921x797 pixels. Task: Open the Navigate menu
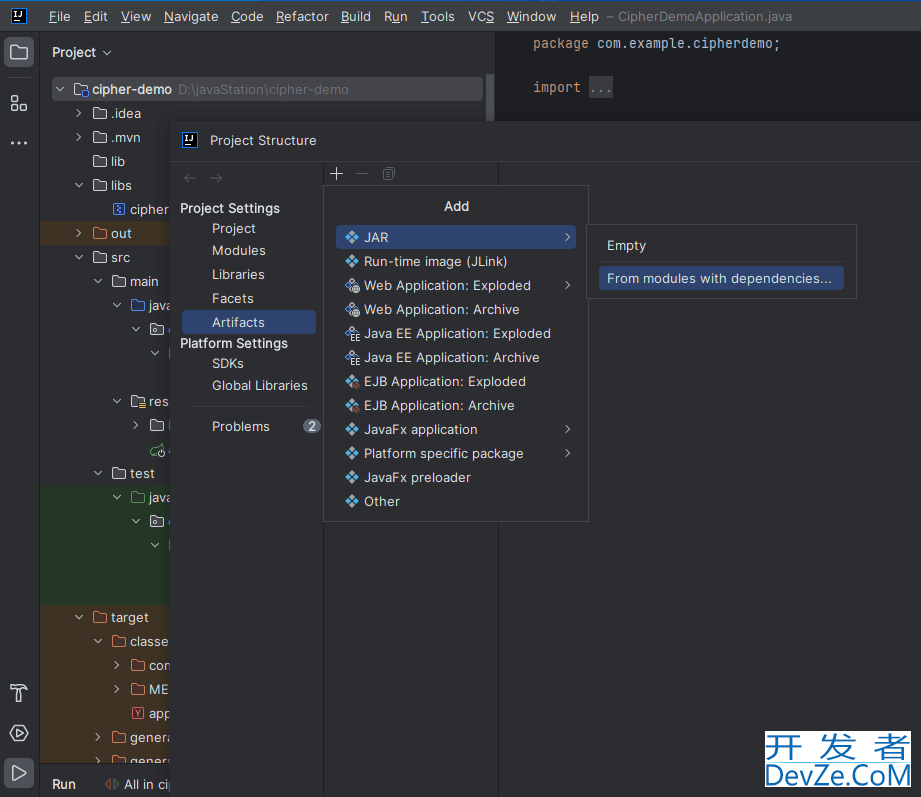tap(191, 16)
